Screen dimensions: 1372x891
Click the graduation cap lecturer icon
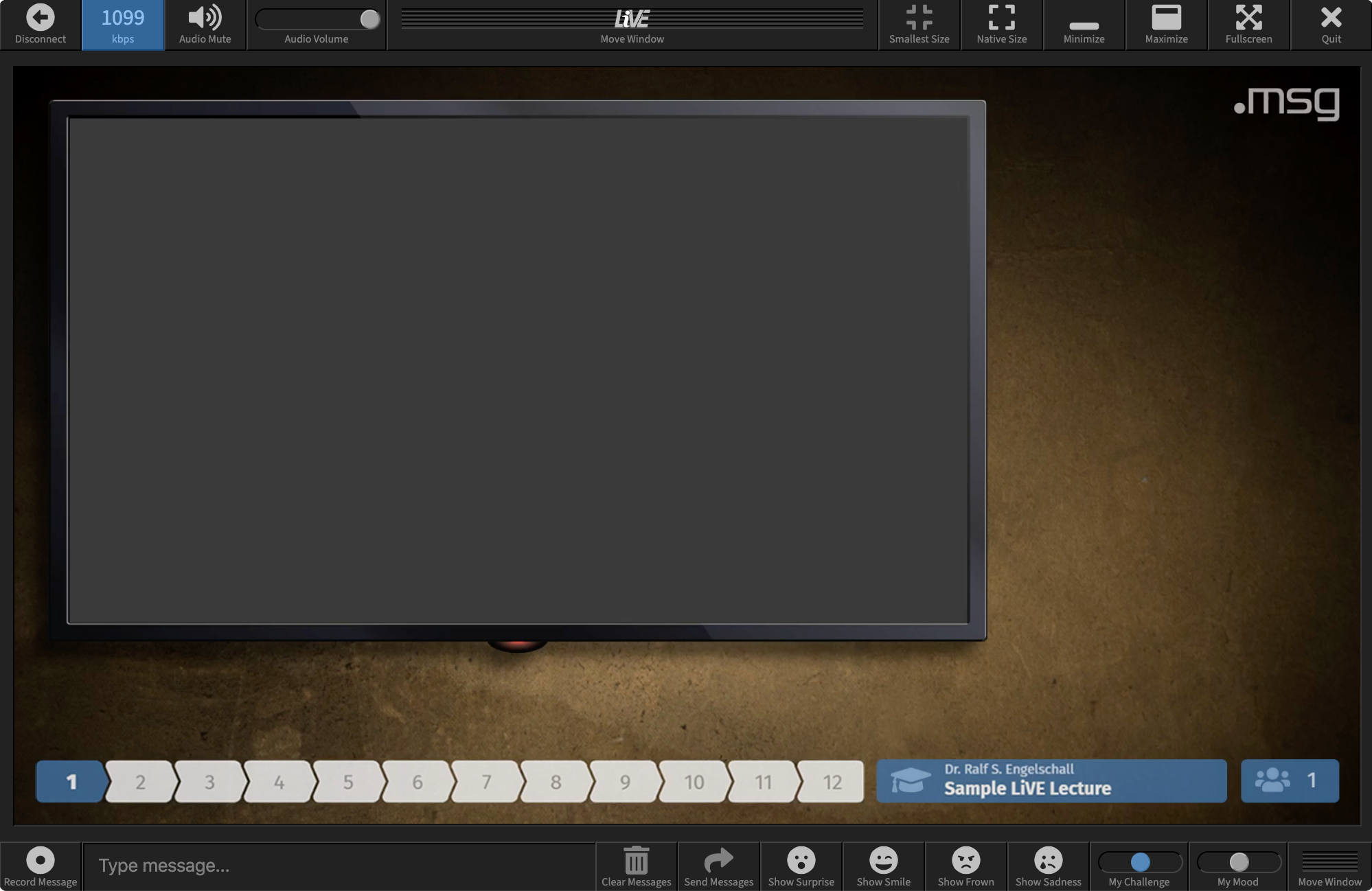[x=911, y=780]
